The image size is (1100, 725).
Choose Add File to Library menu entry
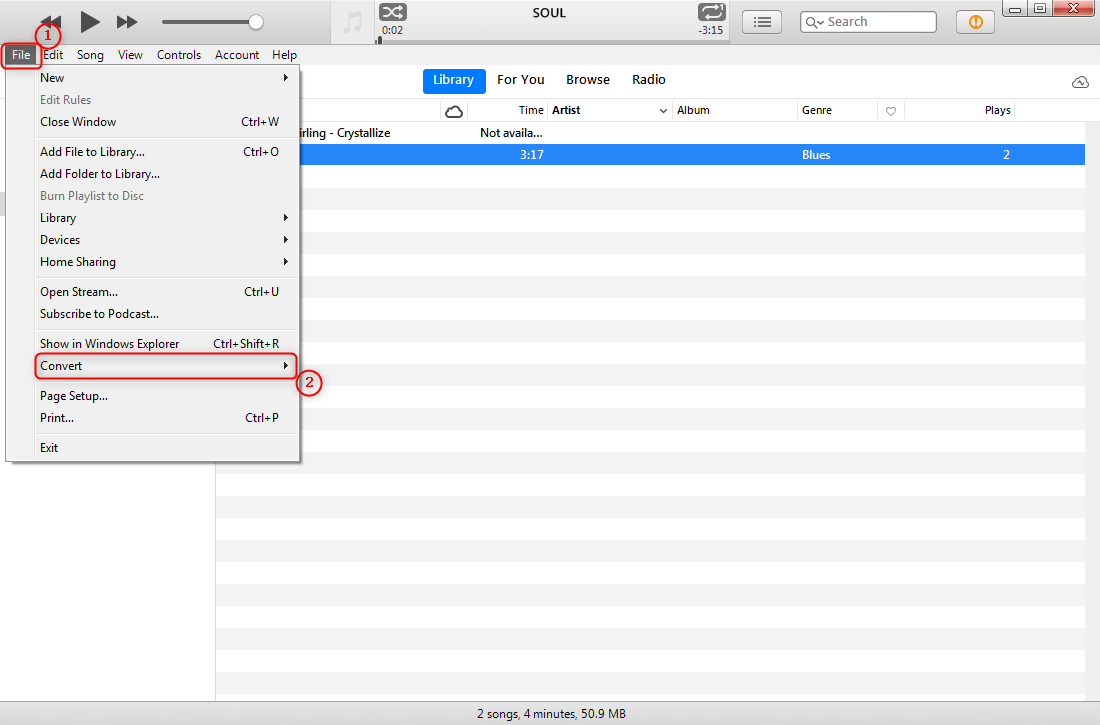pos(92,152)
